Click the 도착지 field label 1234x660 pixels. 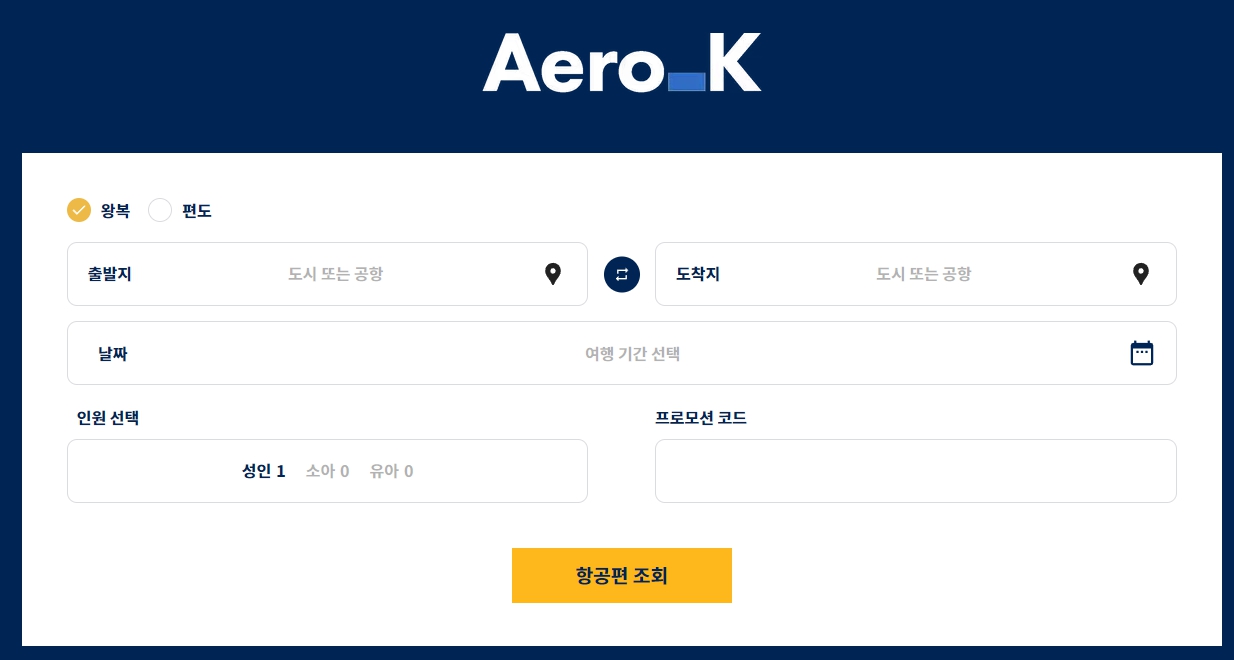pyautogui.click(x=697, y=274)
